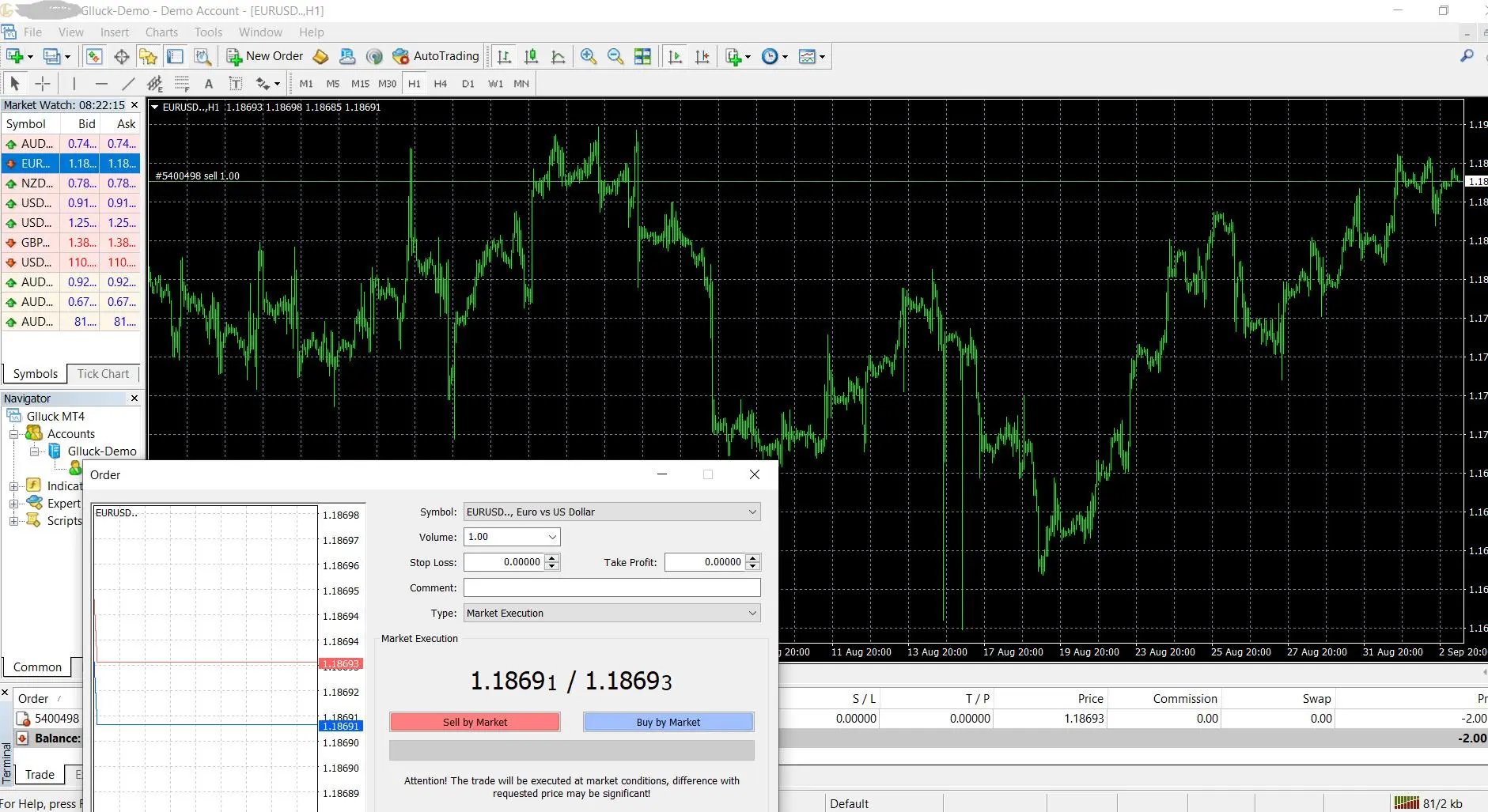Expand the Accounts tree node
The height and width of the screenshot is (812, 1488).
[13, 434]
